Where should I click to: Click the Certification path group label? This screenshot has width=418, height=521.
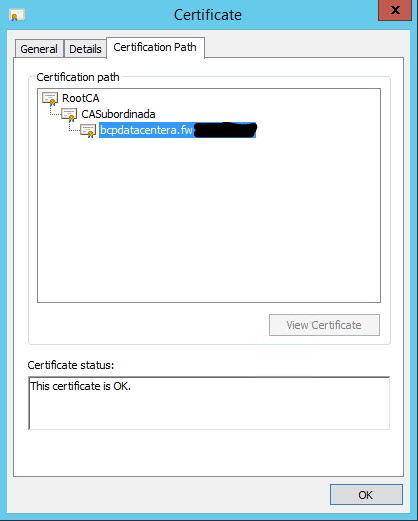[x=78, y=77]
